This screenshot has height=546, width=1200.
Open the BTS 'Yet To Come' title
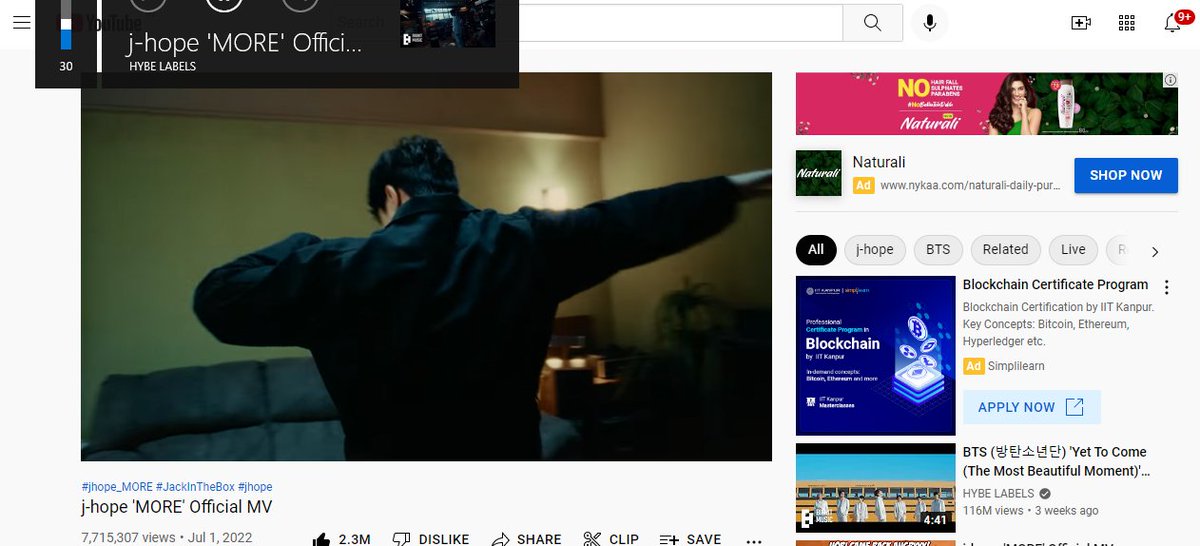[1055, 461]
